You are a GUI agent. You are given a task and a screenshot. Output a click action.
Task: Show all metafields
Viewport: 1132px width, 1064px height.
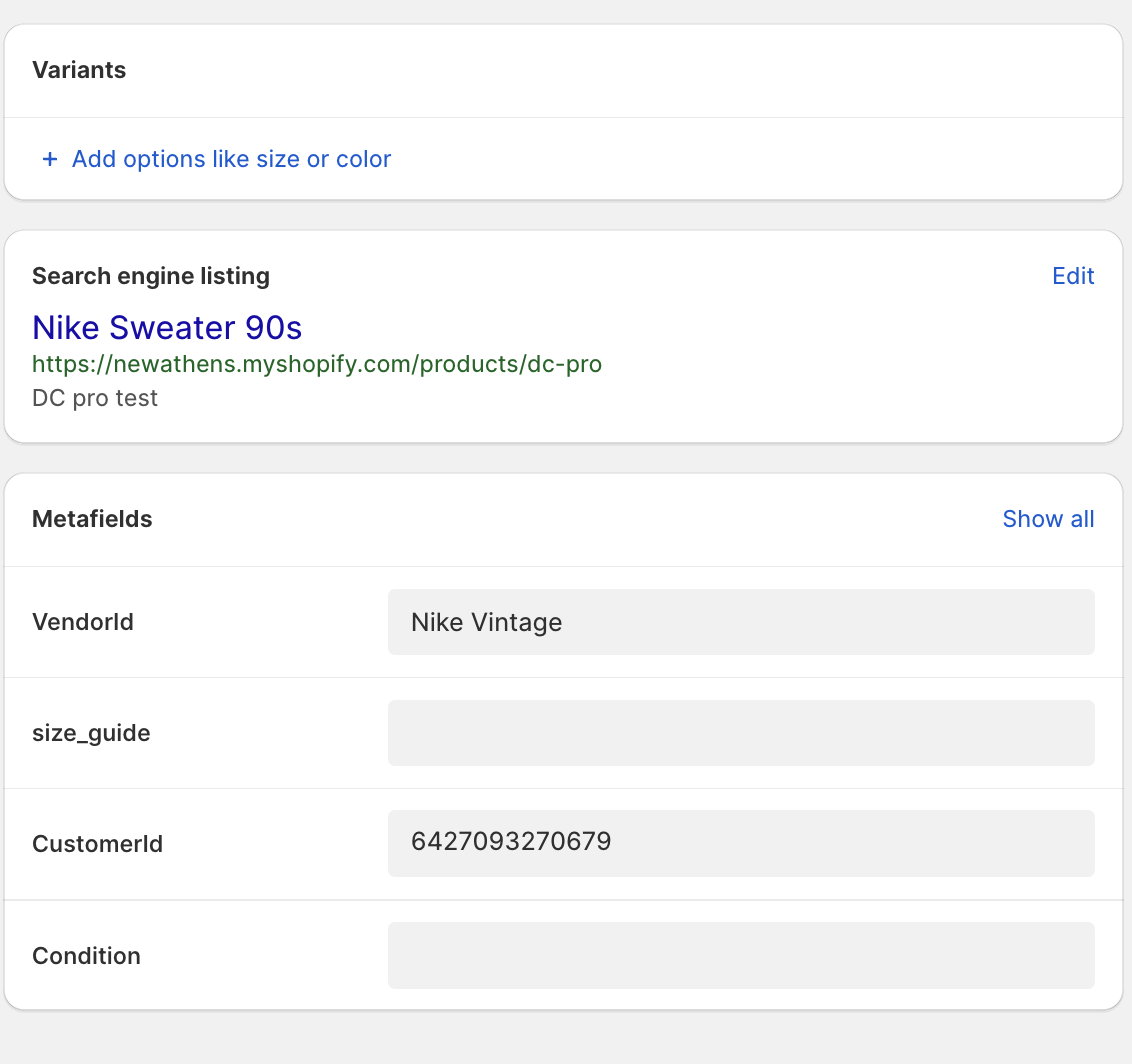pyautogui.click(x=1048, y=519)
